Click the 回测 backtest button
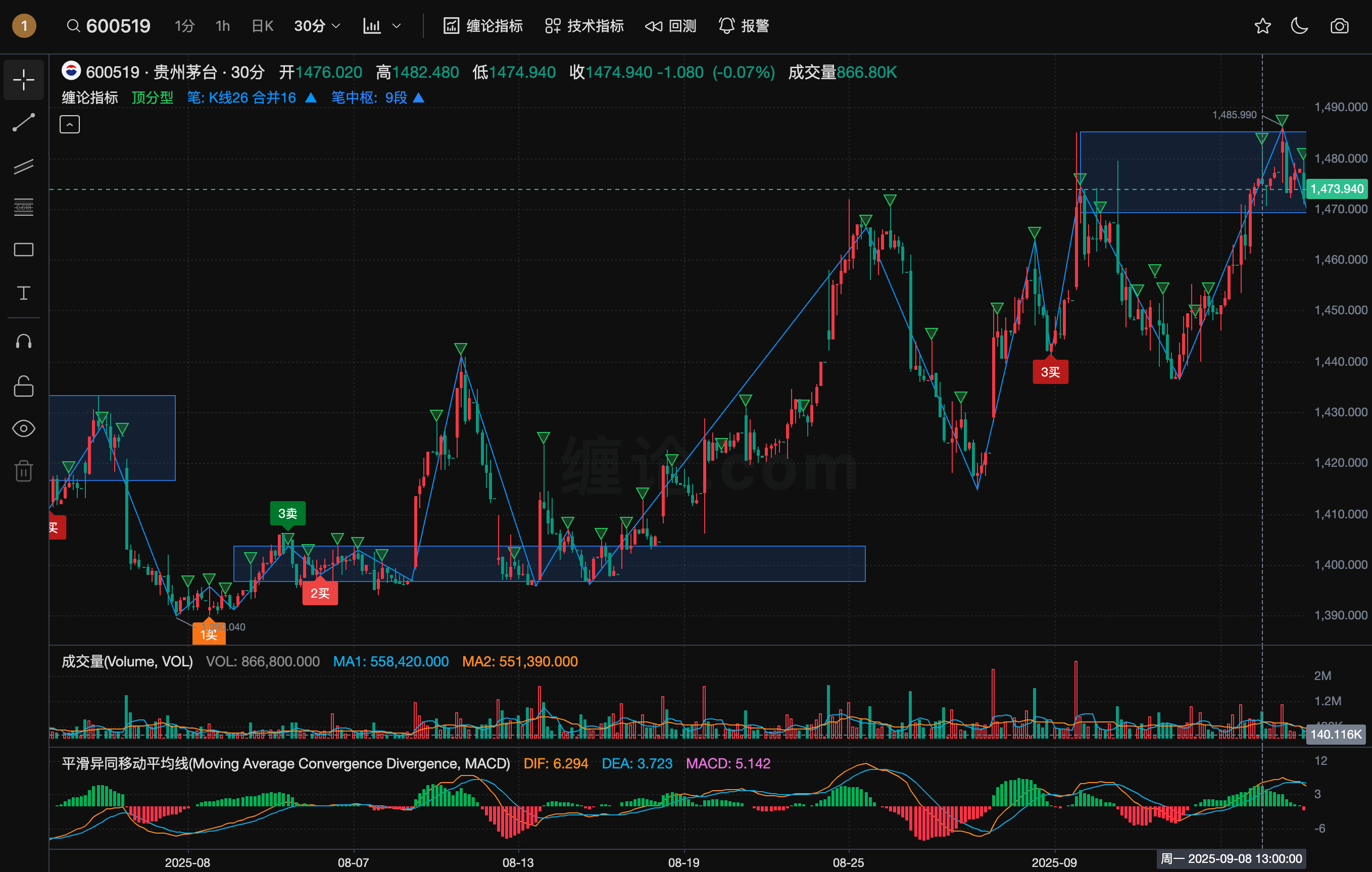 pos(671,26)
